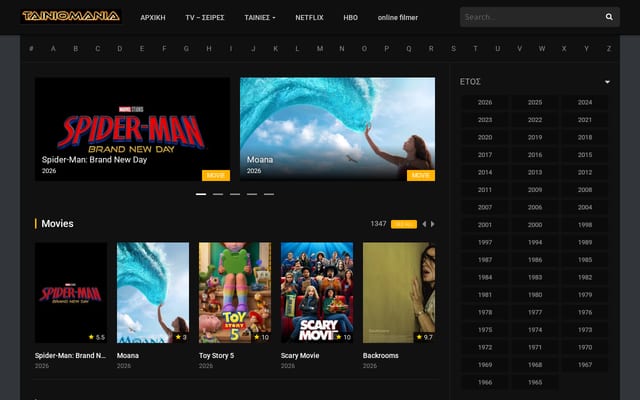Open the Moana featured banner
This screenshot has height=400, width=640.
point(337,129)
